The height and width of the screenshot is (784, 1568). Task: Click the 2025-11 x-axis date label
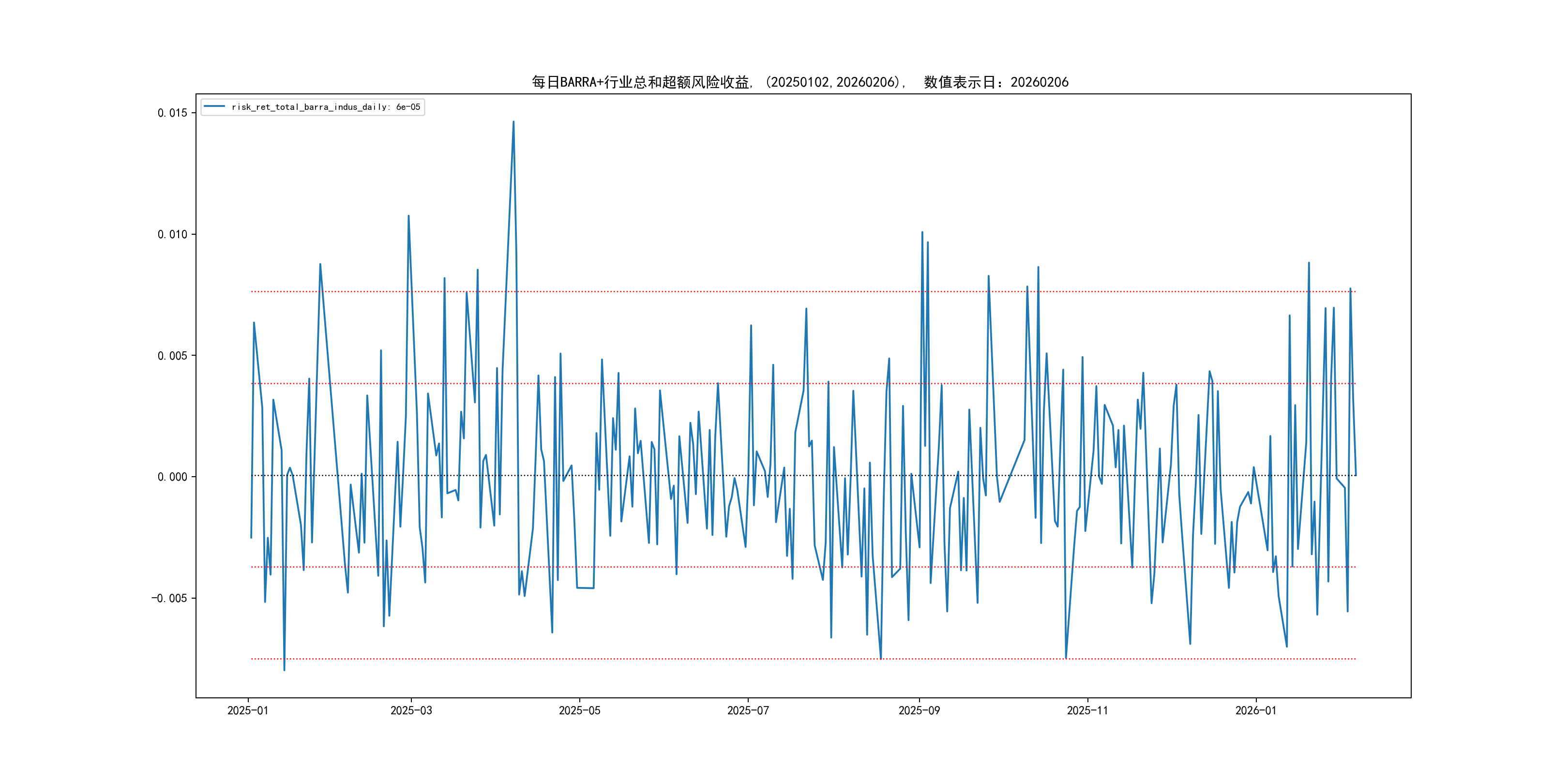tap(1087, 710)
